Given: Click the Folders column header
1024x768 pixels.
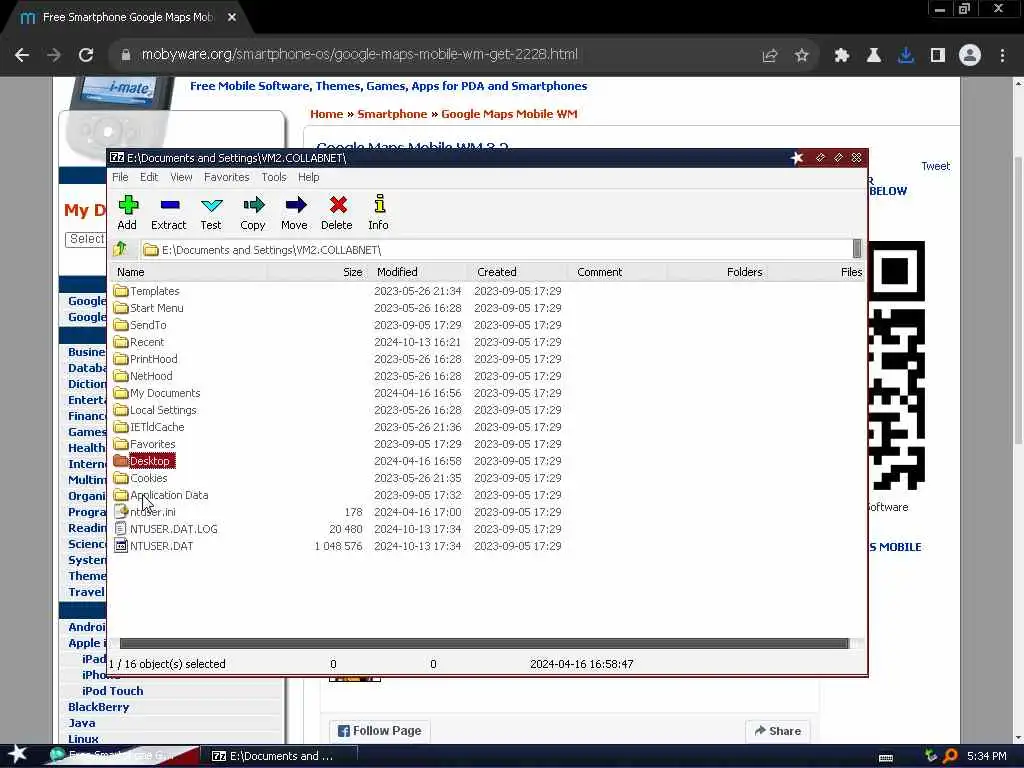Looking at the screenshot, I should click(716, 272).
